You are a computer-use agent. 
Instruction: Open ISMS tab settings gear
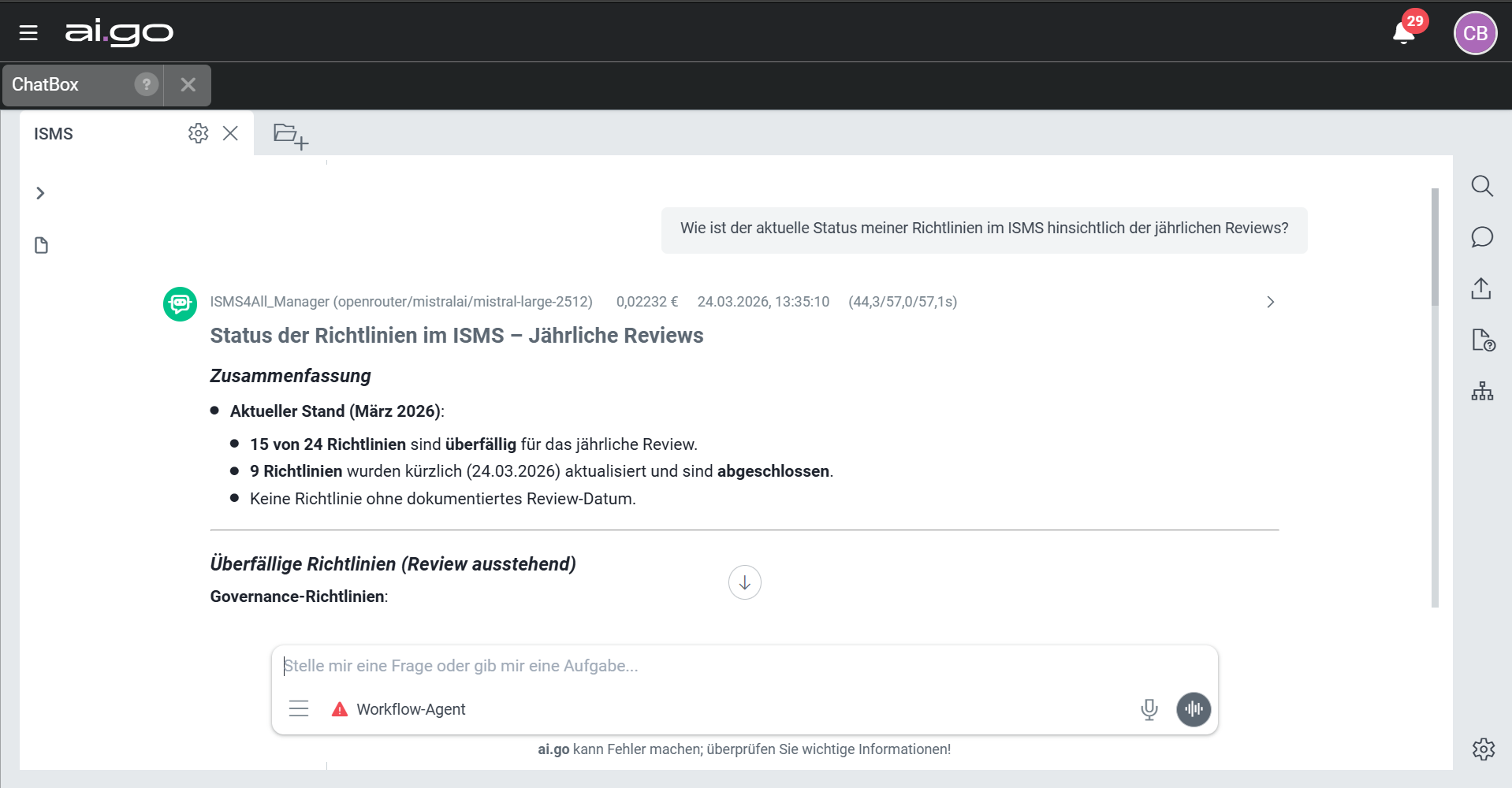pyautogui.click(x=198, y=133)
